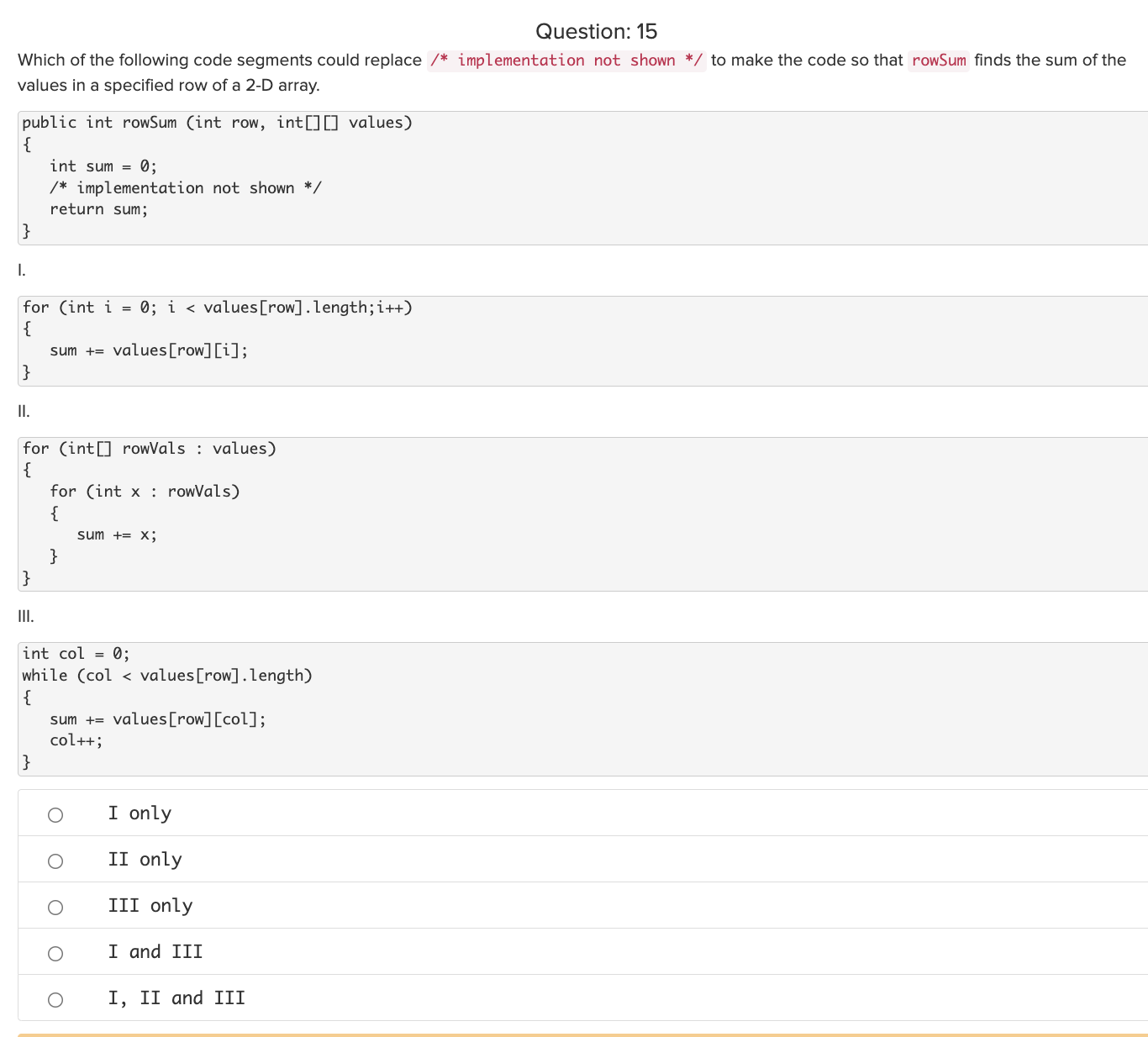Select the "I, II and III" radio button

(x=55, y=998)
